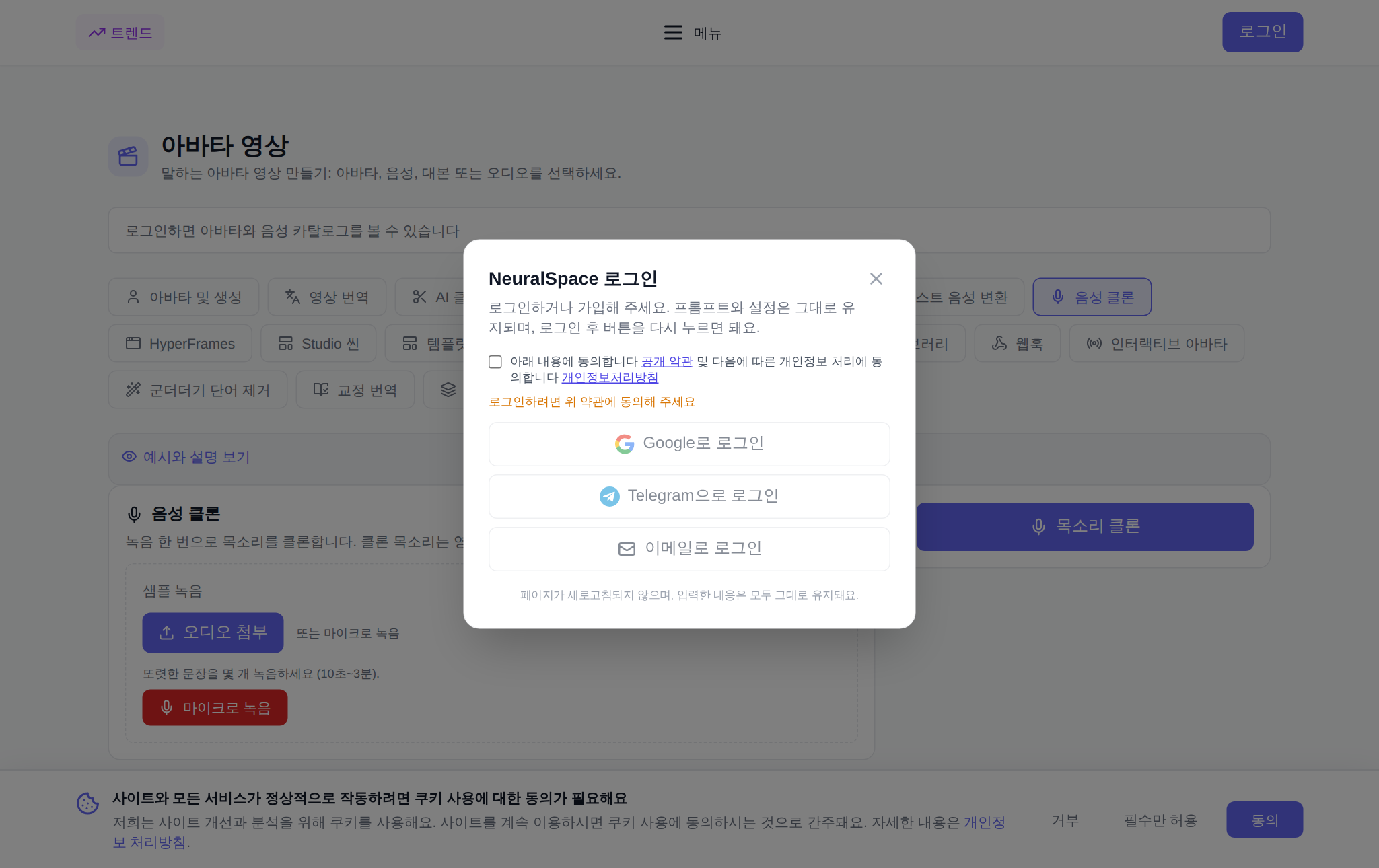Click the Telegram paper plane icon

610,497
